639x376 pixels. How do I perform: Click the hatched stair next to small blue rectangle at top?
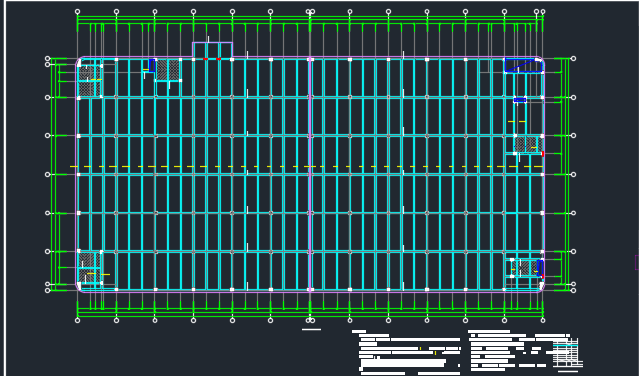(168, 70)
